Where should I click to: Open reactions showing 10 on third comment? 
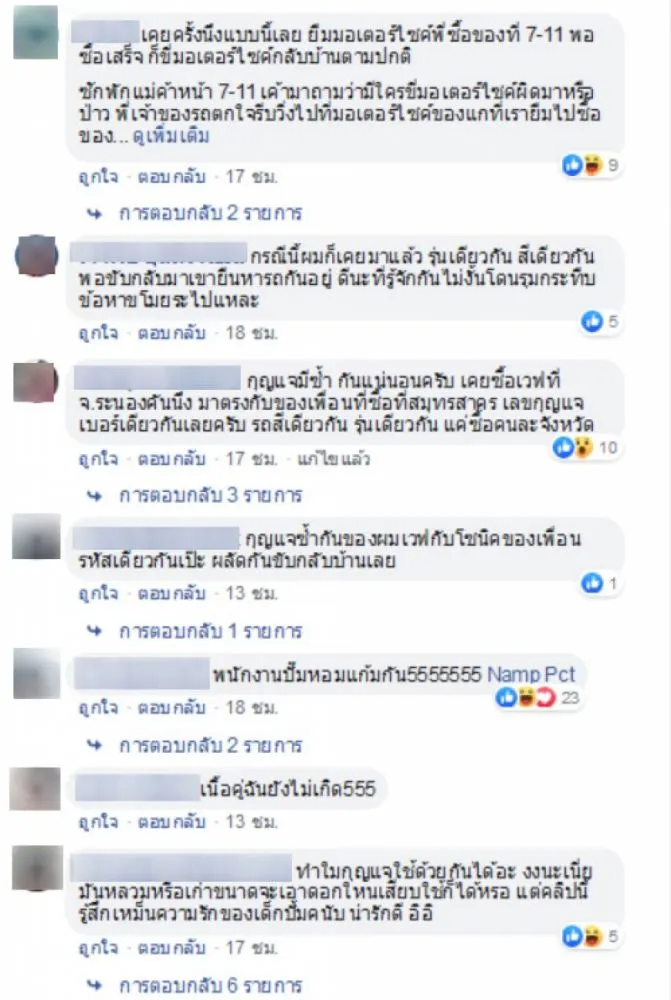coord(585,448)
